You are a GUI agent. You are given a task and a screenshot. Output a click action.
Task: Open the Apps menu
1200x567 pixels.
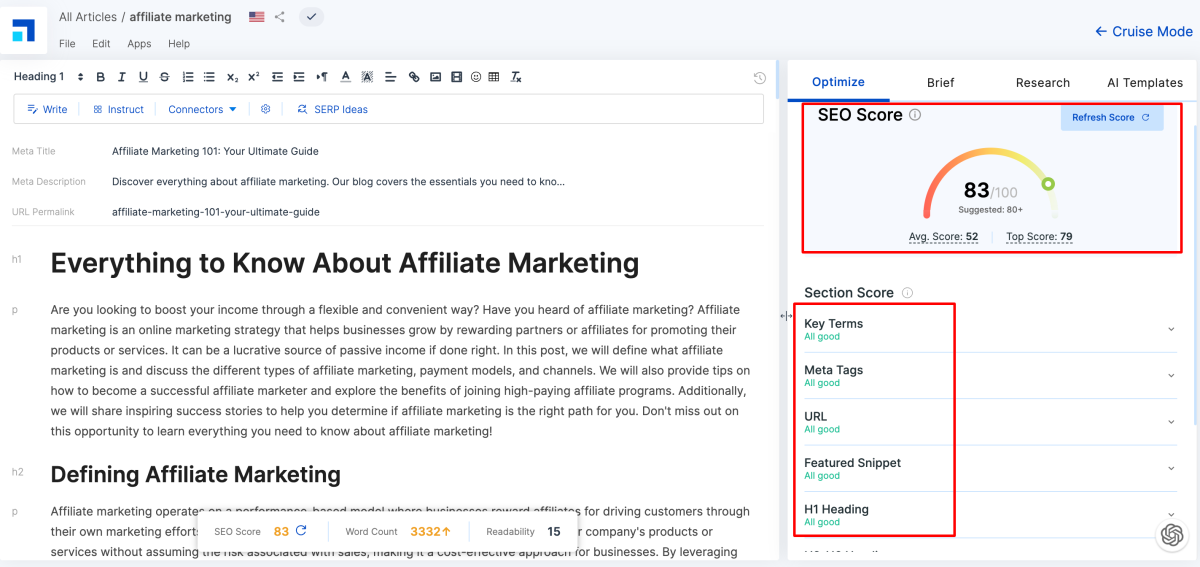pyautogui.click(x=139, y=44)
